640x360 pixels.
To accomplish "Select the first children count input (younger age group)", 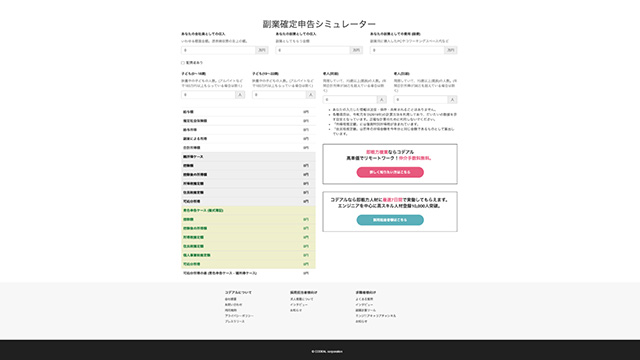I will tap(208, 95).
